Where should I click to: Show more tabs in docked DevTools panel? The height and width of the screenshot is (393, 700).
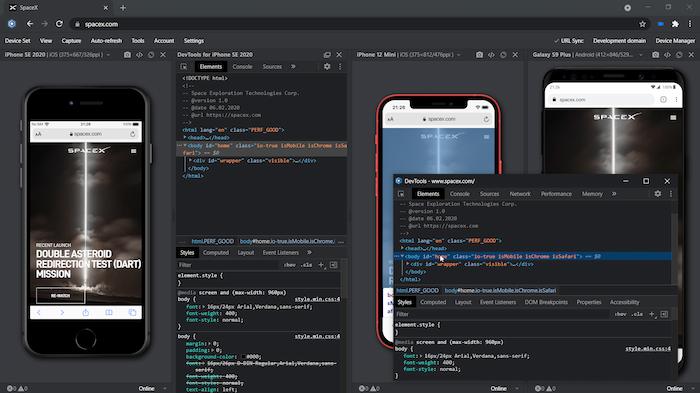point(293,67)
